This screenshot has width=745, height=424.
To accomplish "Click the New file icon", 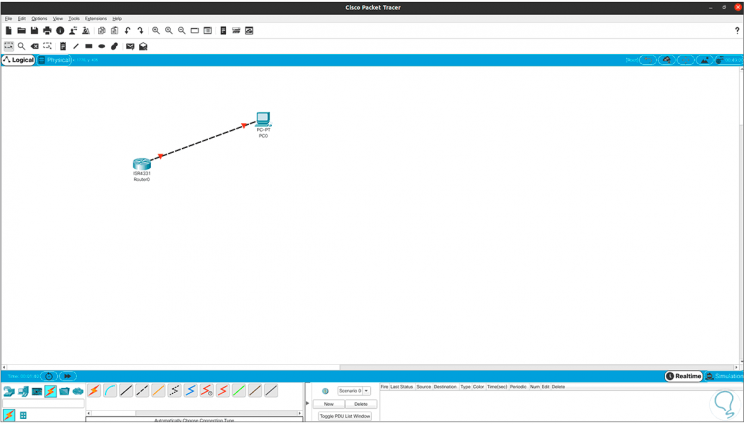I will tap(9, 30).
